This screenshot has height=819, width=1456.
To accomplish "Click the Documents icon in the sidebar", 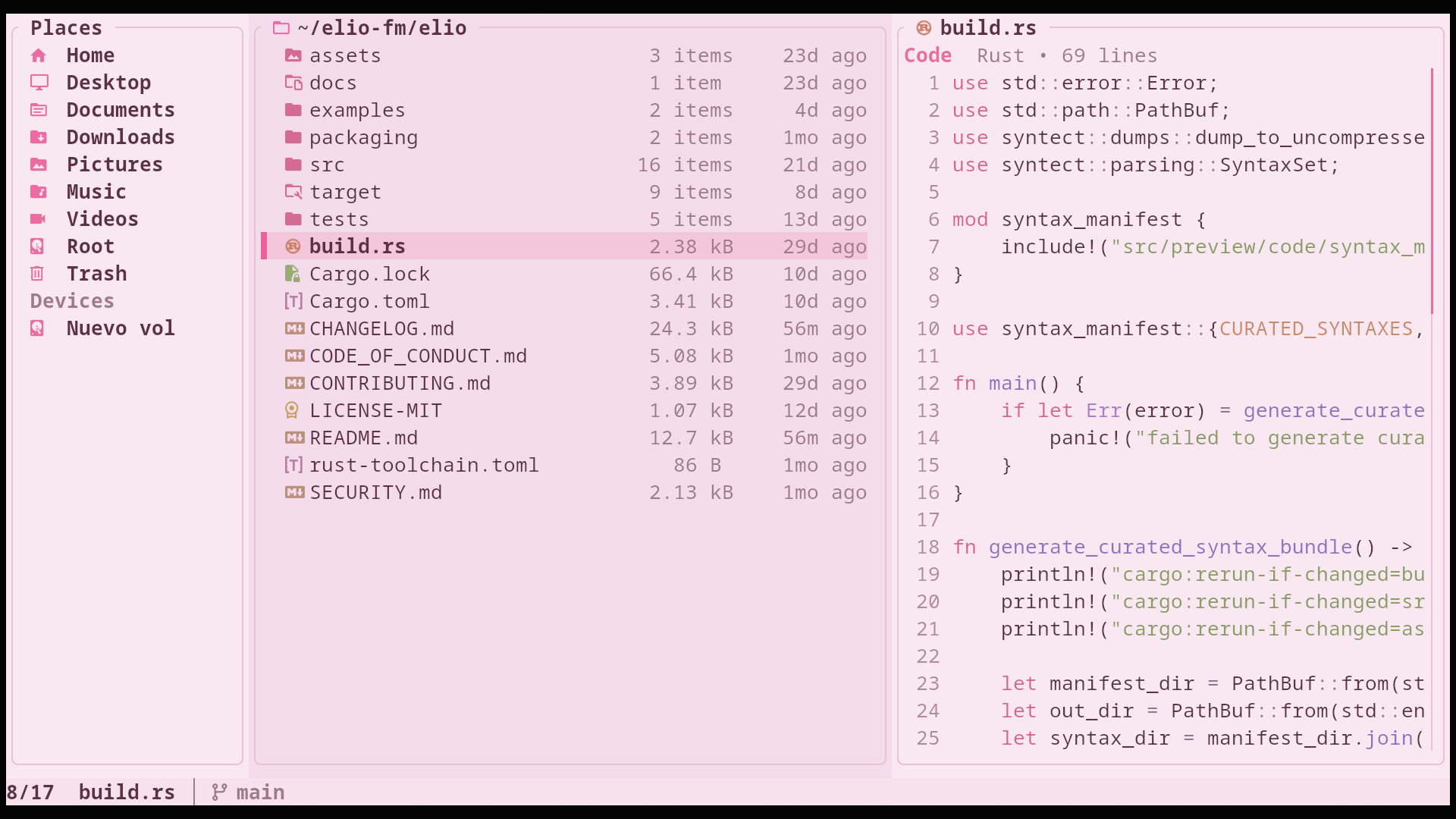I will point(39,110).
